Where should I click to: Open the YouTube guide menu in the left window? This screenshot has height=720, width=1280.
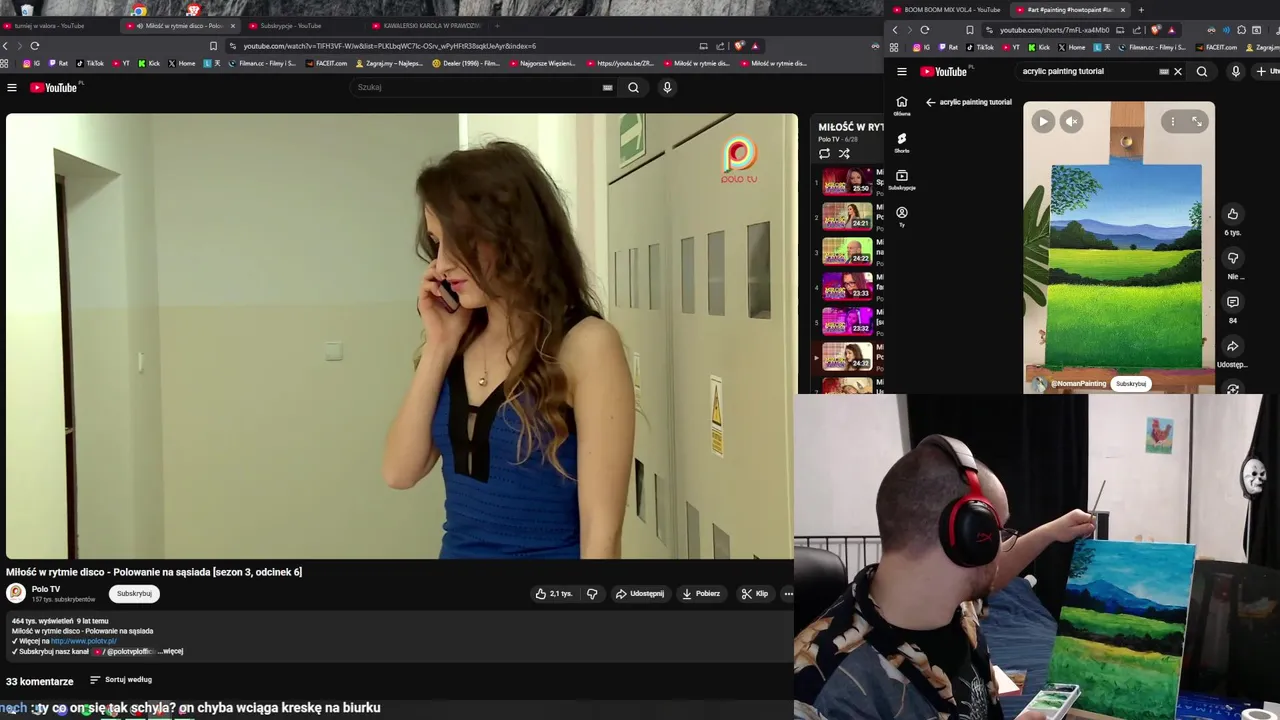(x=12, y=88)
